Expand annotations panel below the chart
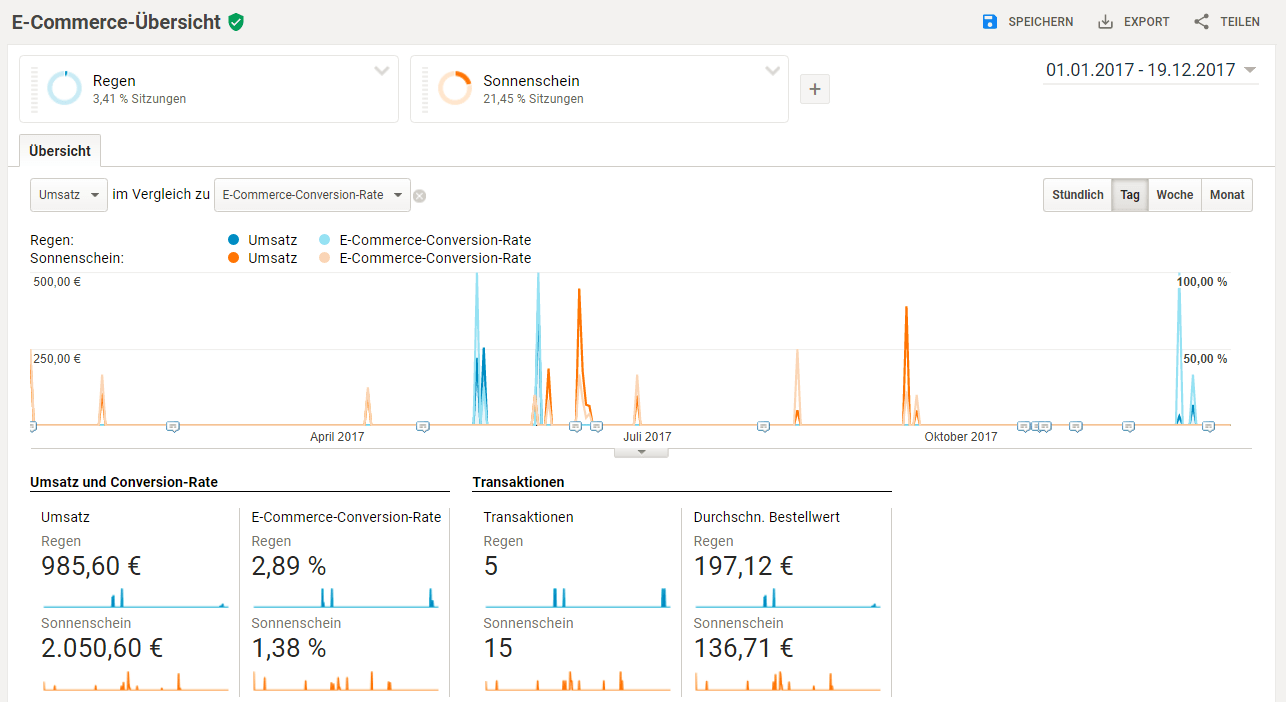This screenshot has width=1286, height=702. click(642, 452)
